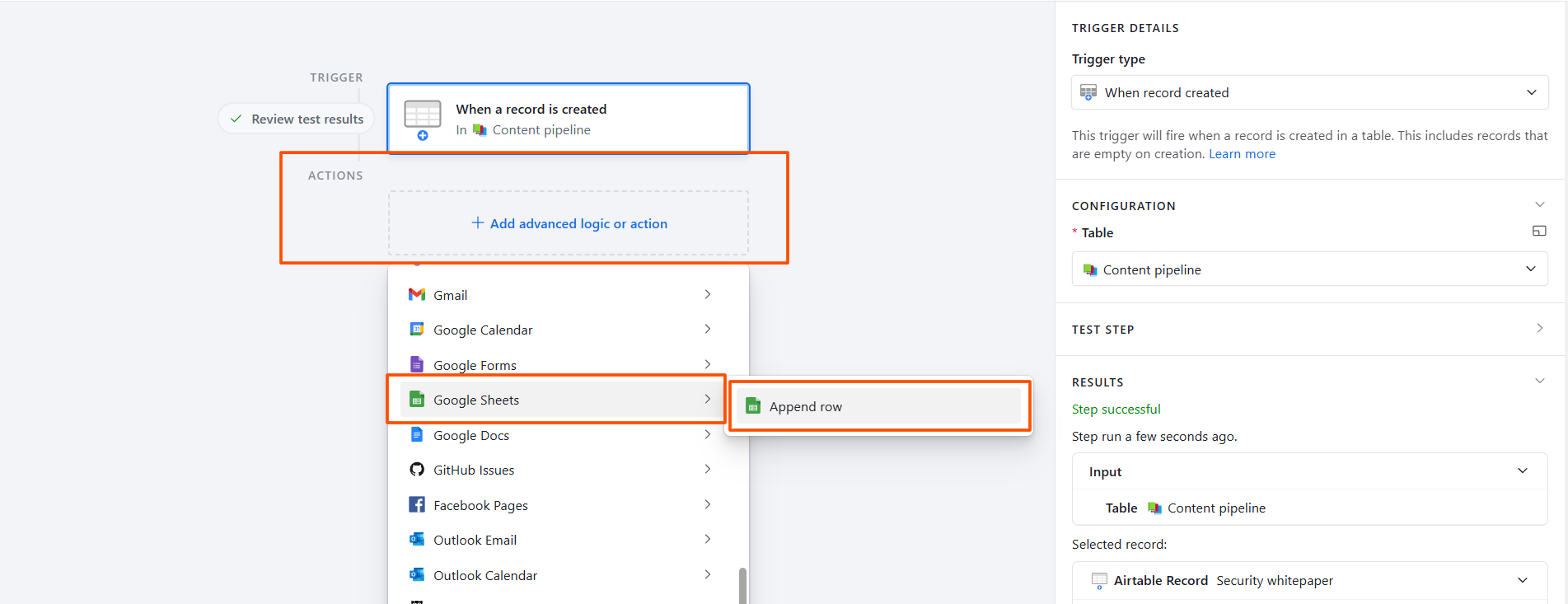Open the Table Content pipeline dropdown

tap(1310, 269)
